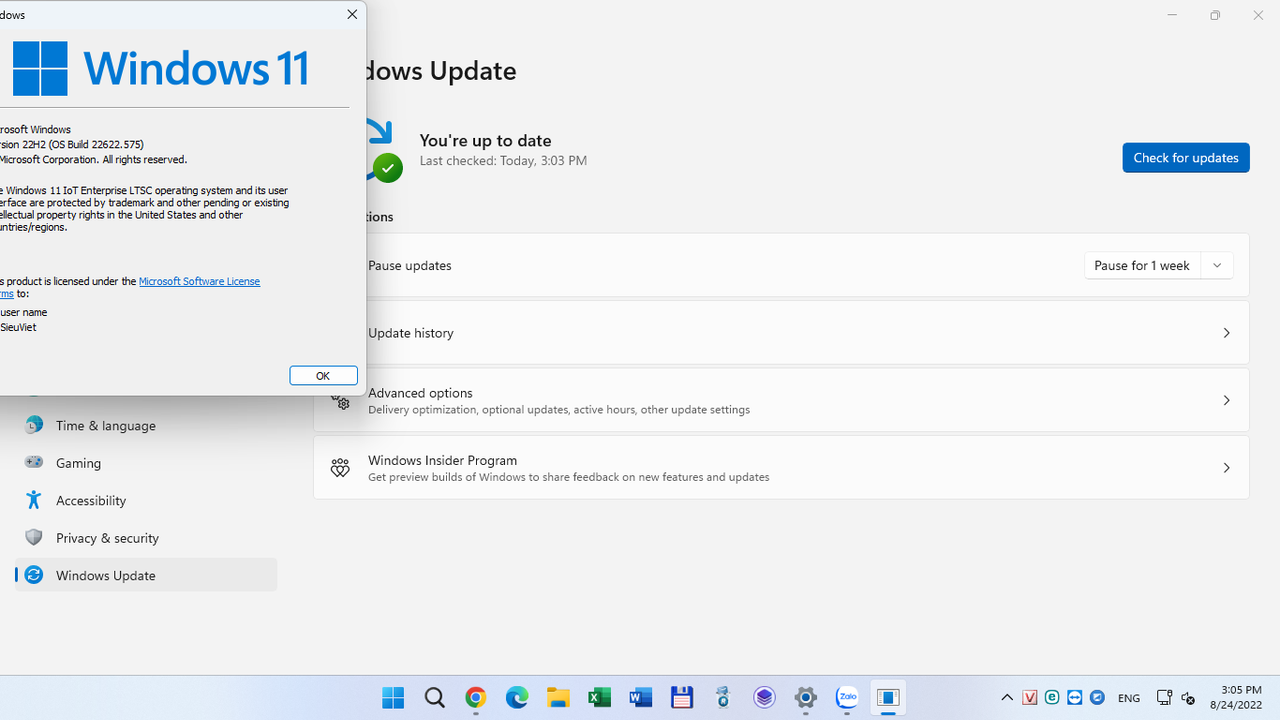Click the SieuViet user name text
The image size is (1280, 720).
[18, 327]
